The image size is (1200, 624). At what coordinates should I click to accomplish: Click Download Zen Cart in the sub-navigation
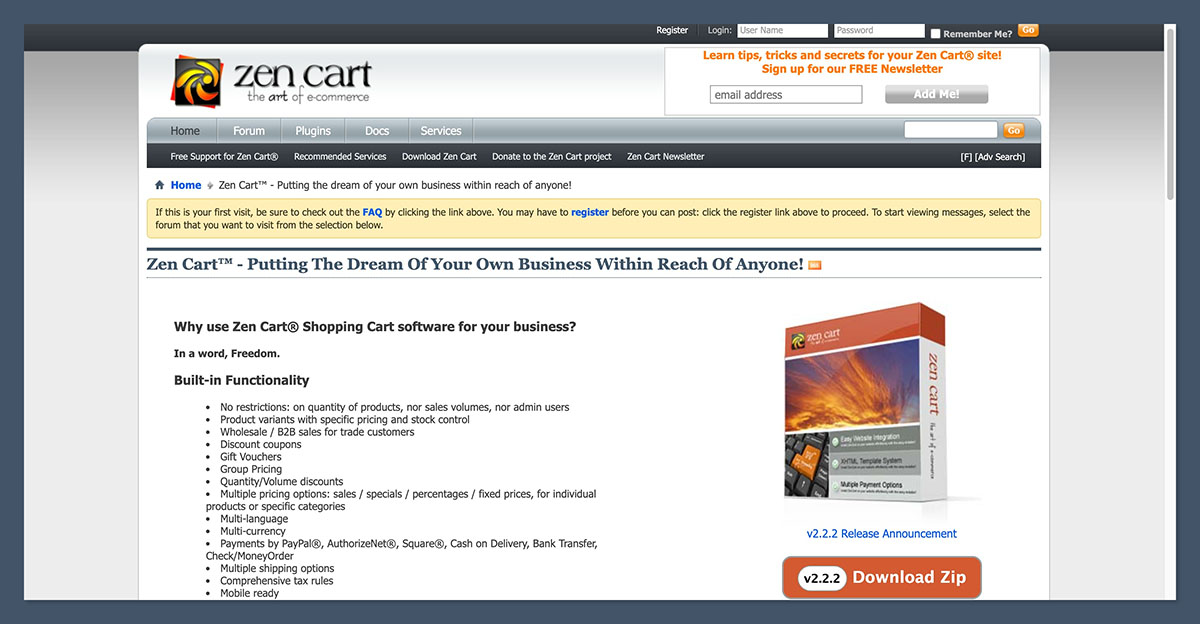click(x=439, y=157)
